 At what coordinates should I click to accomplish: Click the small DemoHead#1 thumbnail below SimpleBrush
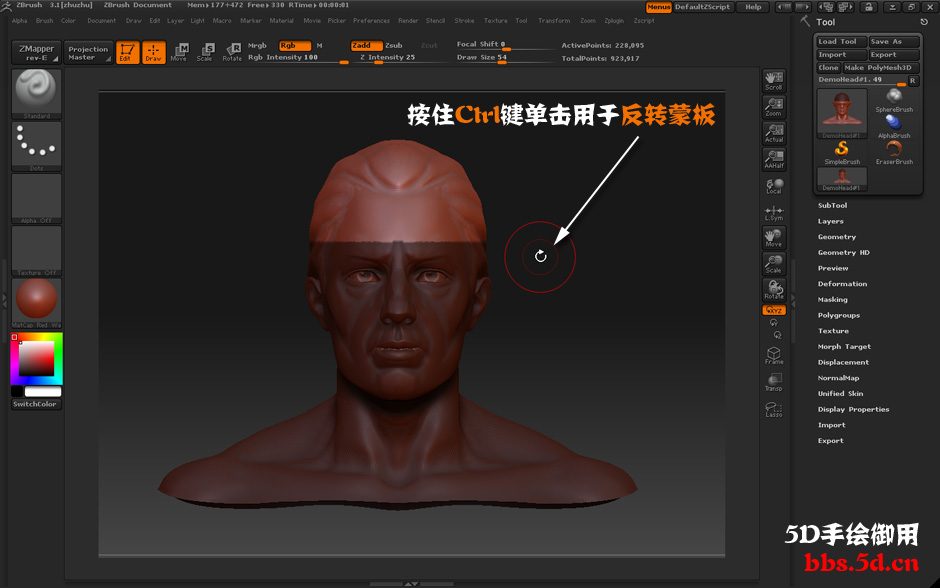coord(842,179)
